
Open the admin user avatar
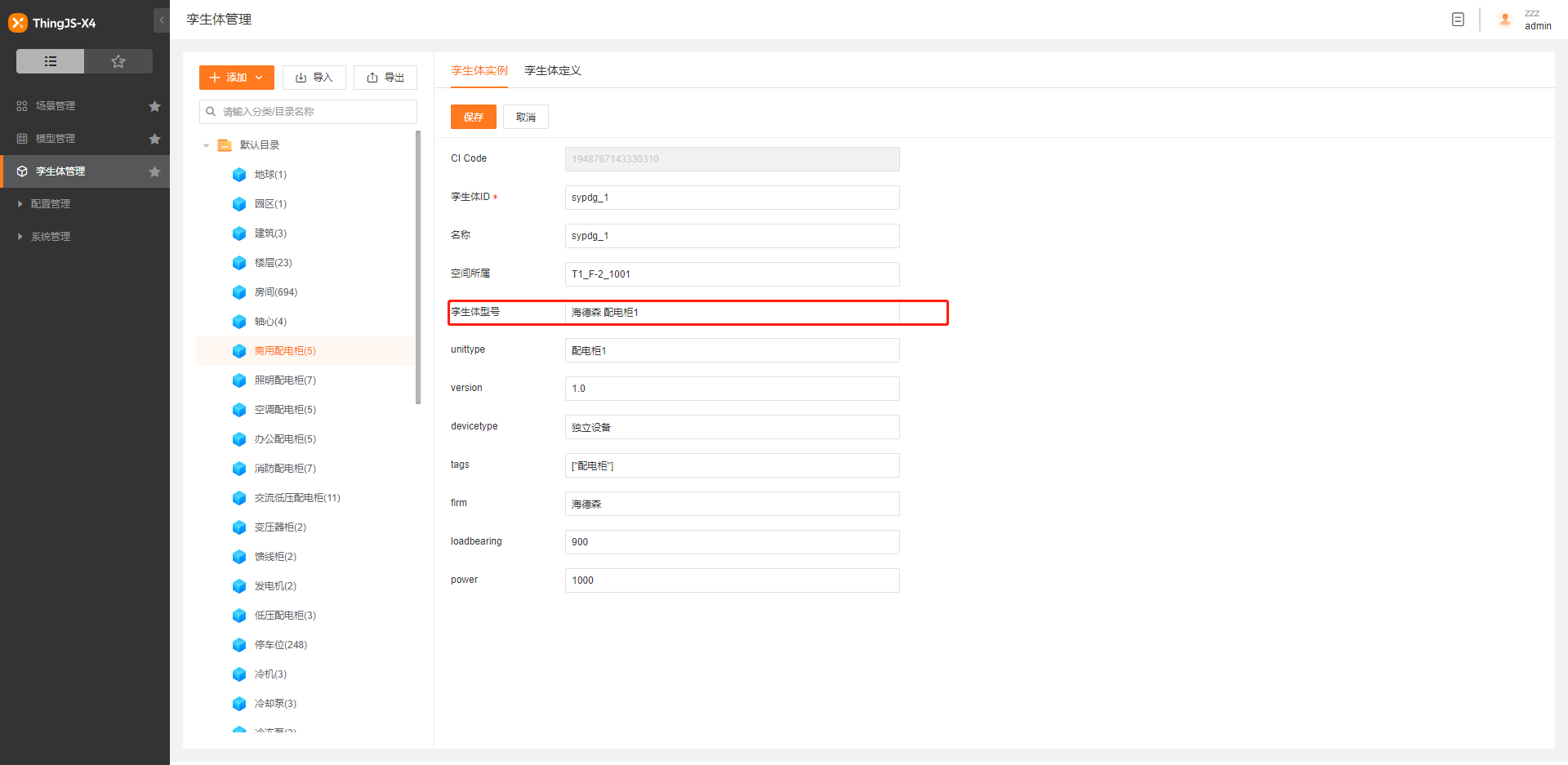[x=1505, y=20]
